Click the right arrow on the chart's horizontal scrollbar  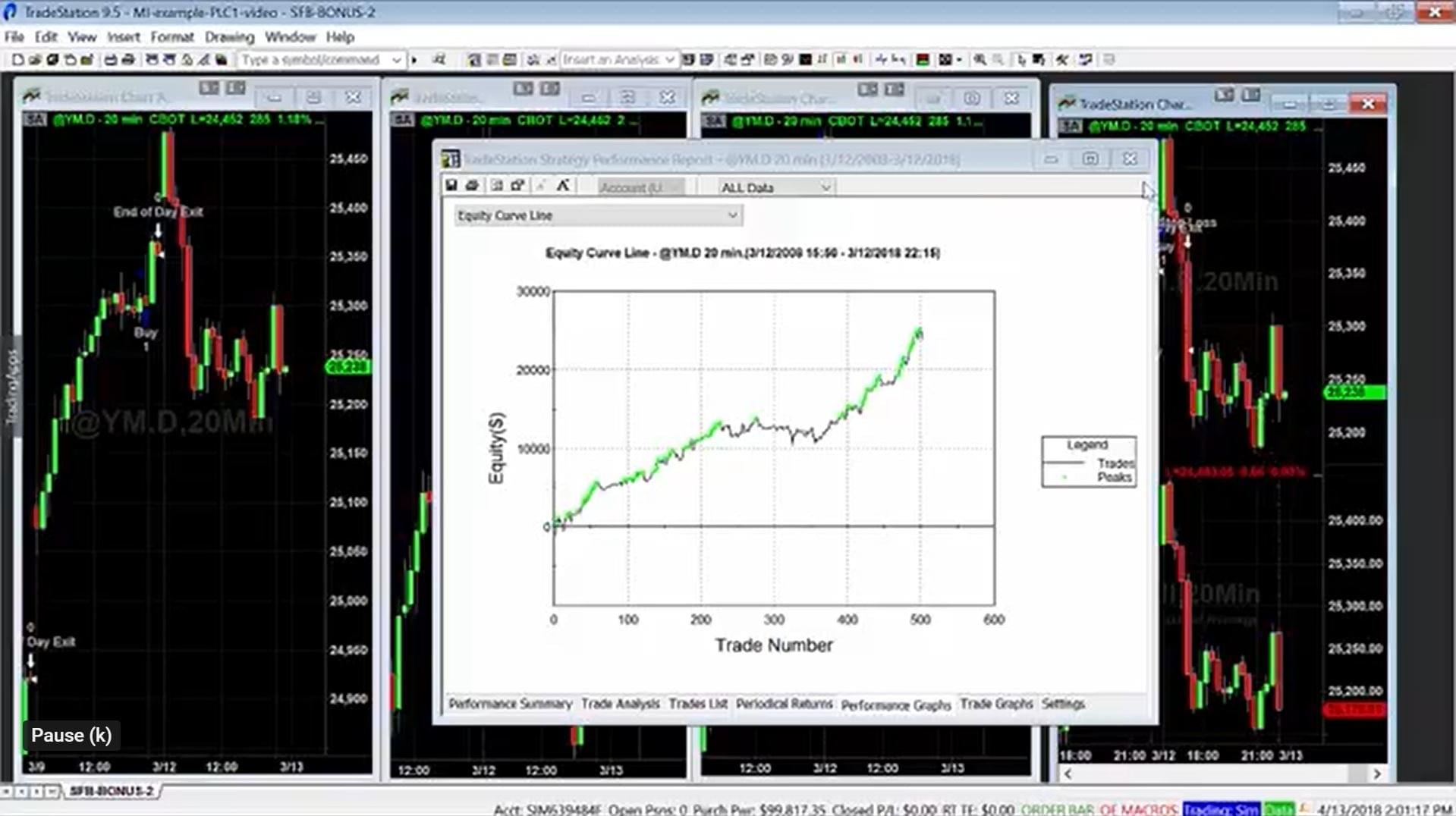coord(1376,774)
